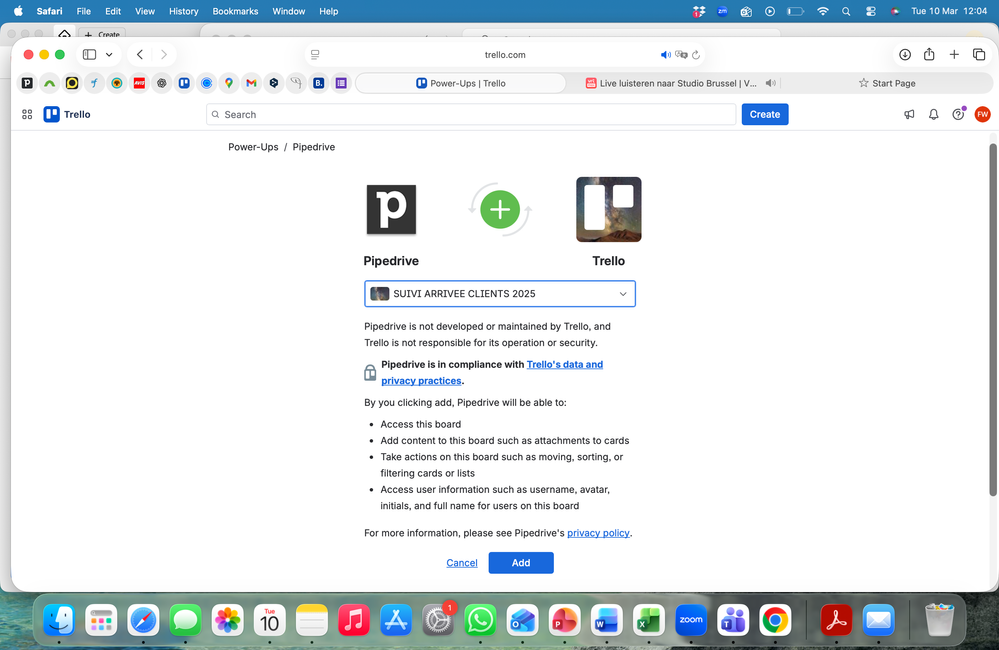Open Trello help information icon
The image size is (999, 650).
pyautogui.click(x=958, y=114)
